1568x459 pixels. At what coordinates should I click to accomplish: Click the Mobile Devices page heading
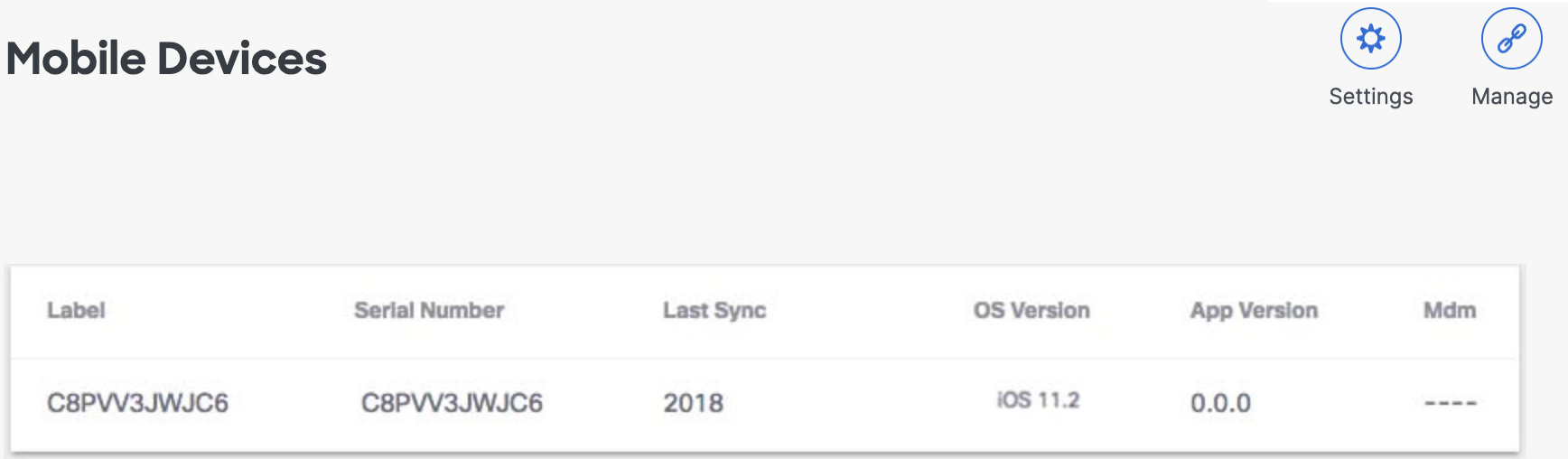tap(166, 59)
